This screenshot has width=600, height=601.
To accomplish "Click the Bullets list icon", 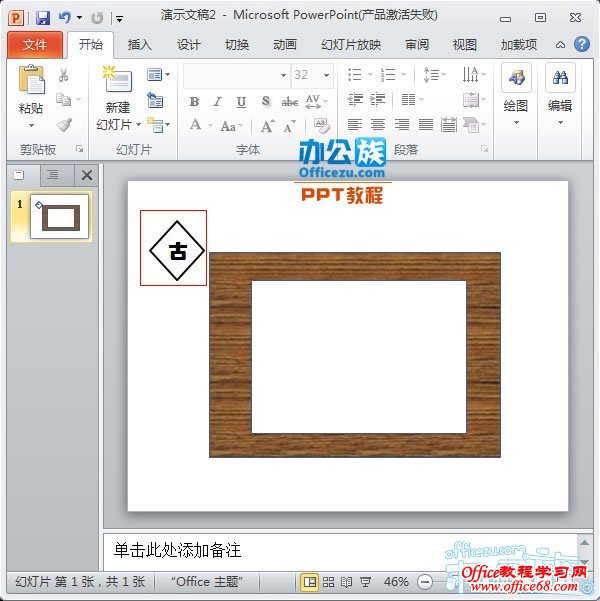I will 355,74.
